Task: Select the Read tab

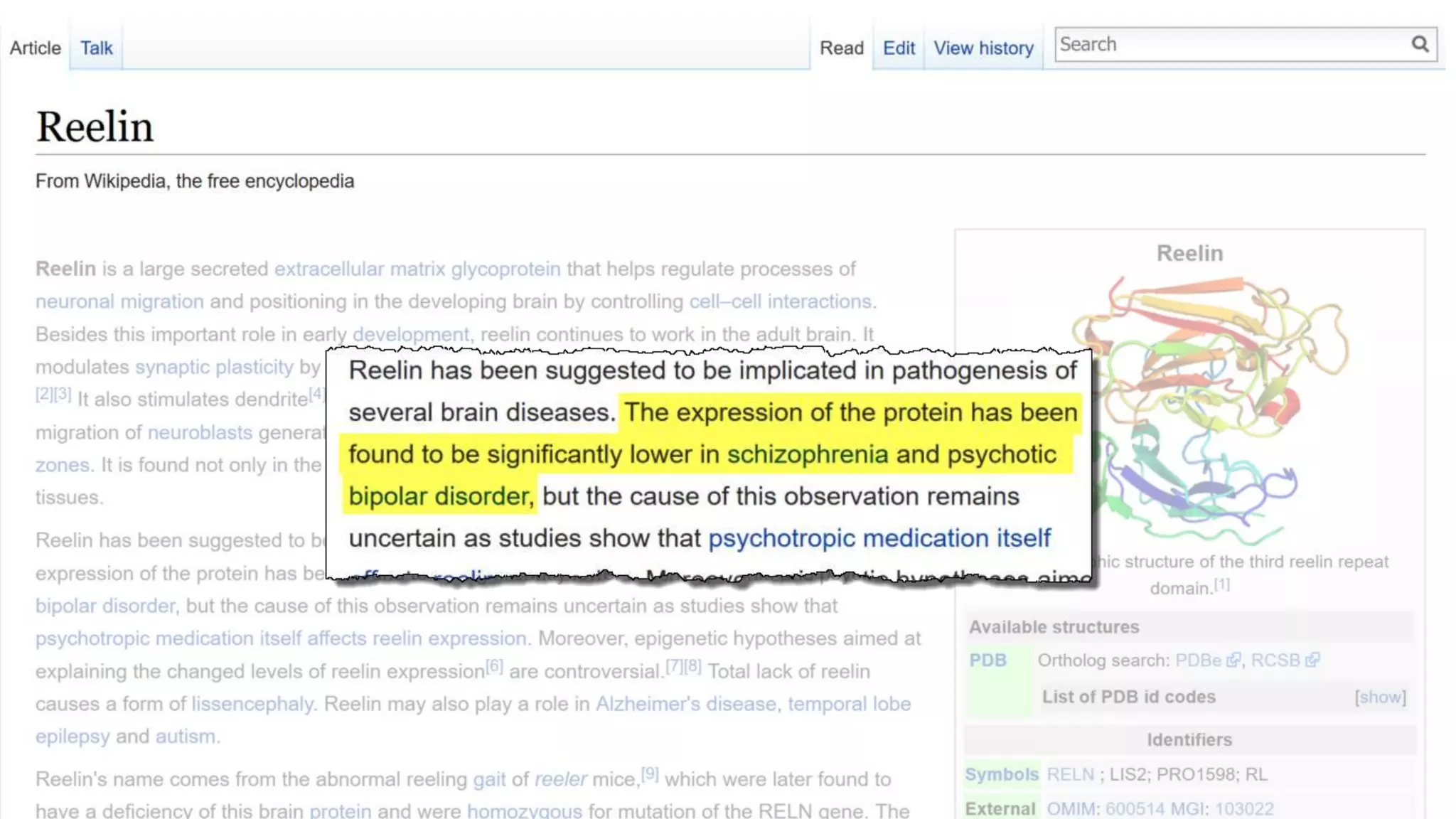Action: [x=842, y=48]
